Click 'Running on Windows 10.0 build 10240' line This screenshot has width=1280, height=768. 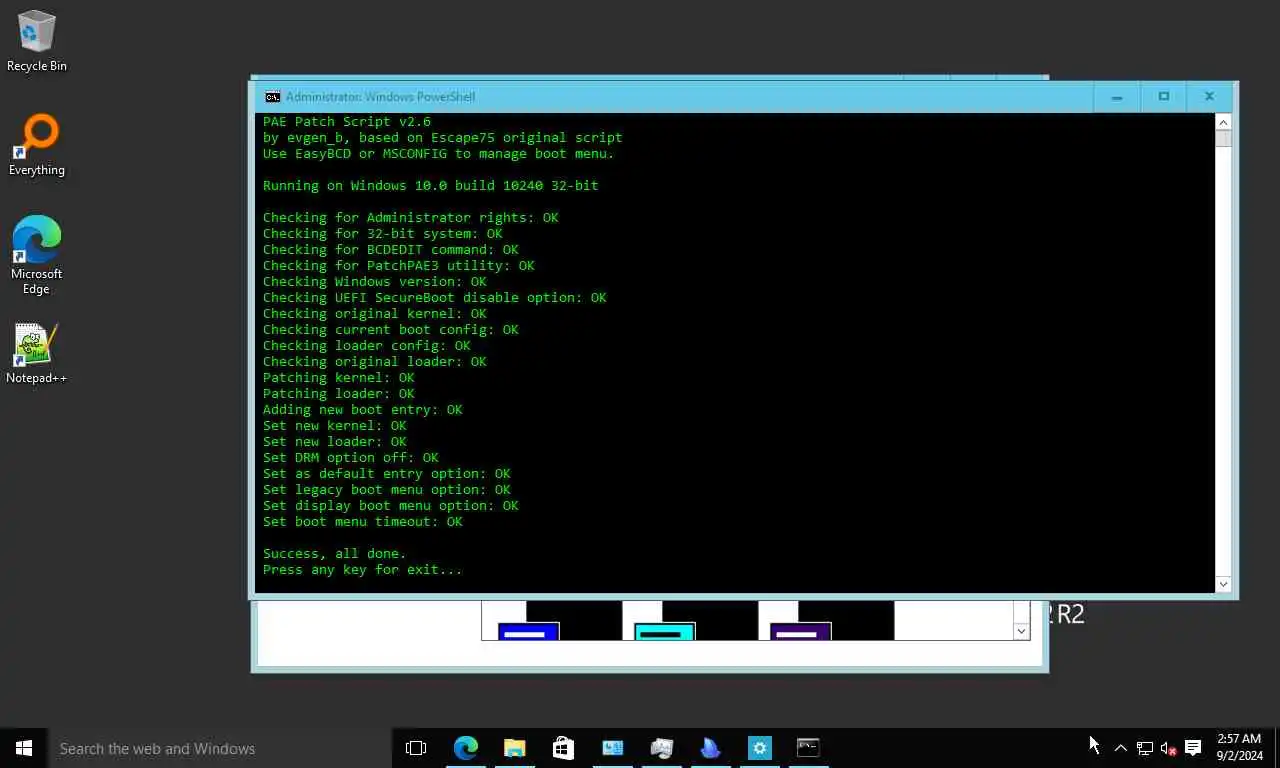coord(431,186)
